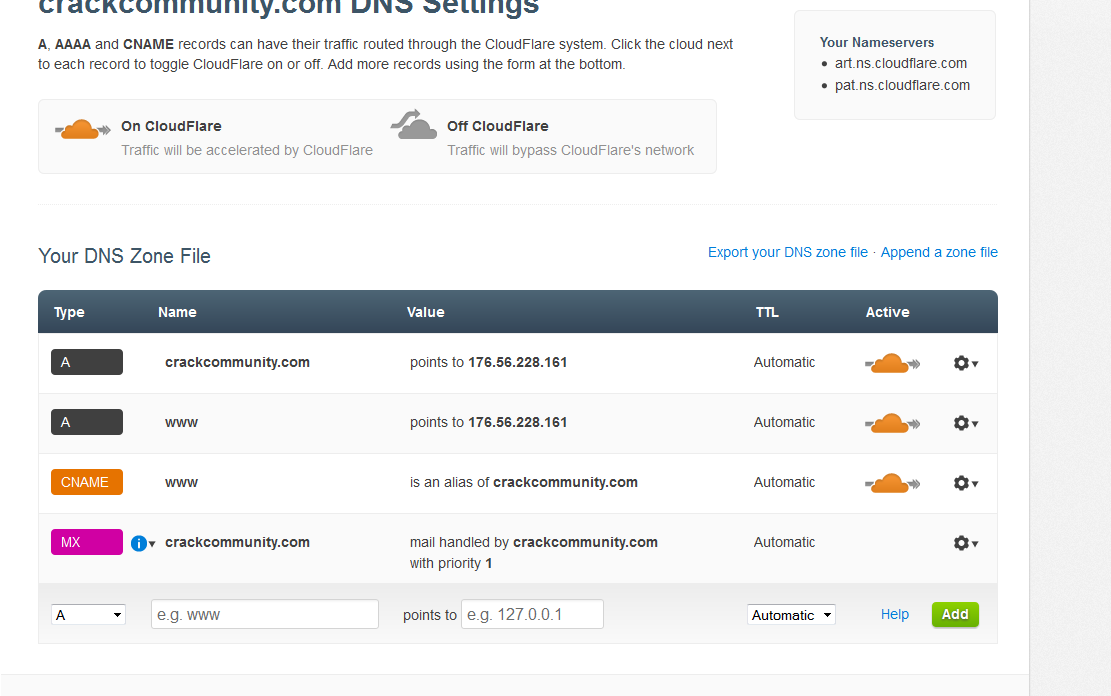Click the Your Nameservers heading
The image size is (1111, 696).
876,43
